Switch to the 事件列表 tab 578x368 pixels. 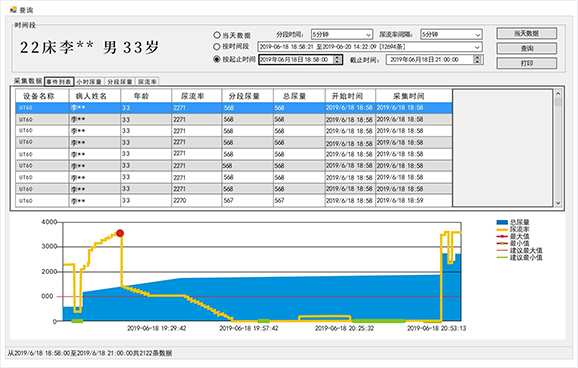tap(59, 81)
